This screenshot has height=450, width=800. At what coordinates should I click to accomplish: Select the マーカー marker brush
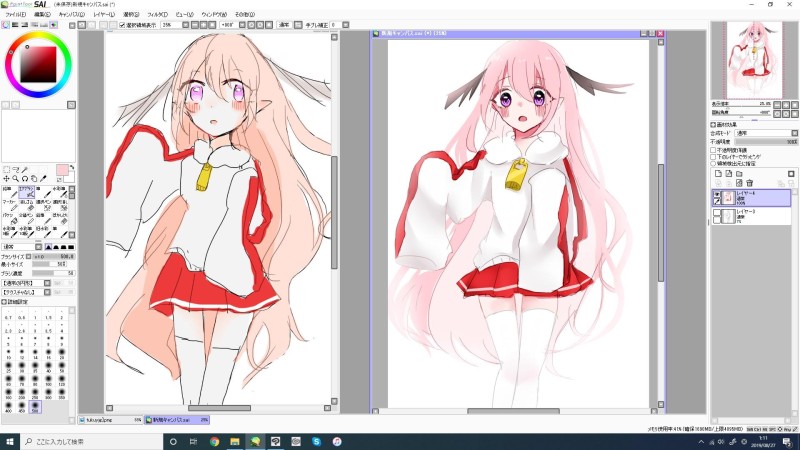[x=10, y=205]
